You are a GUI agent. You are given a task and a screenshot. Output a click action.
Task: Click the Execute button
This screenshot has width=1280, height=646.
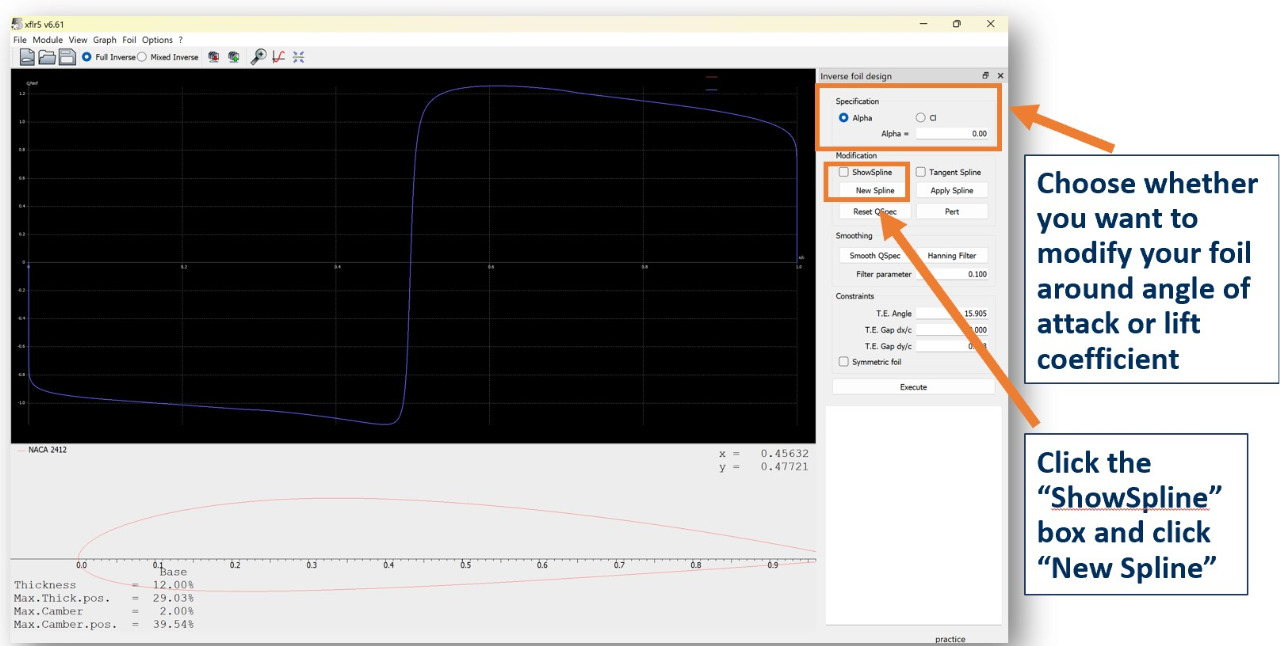pyautogui.click(x=913, y=387)
